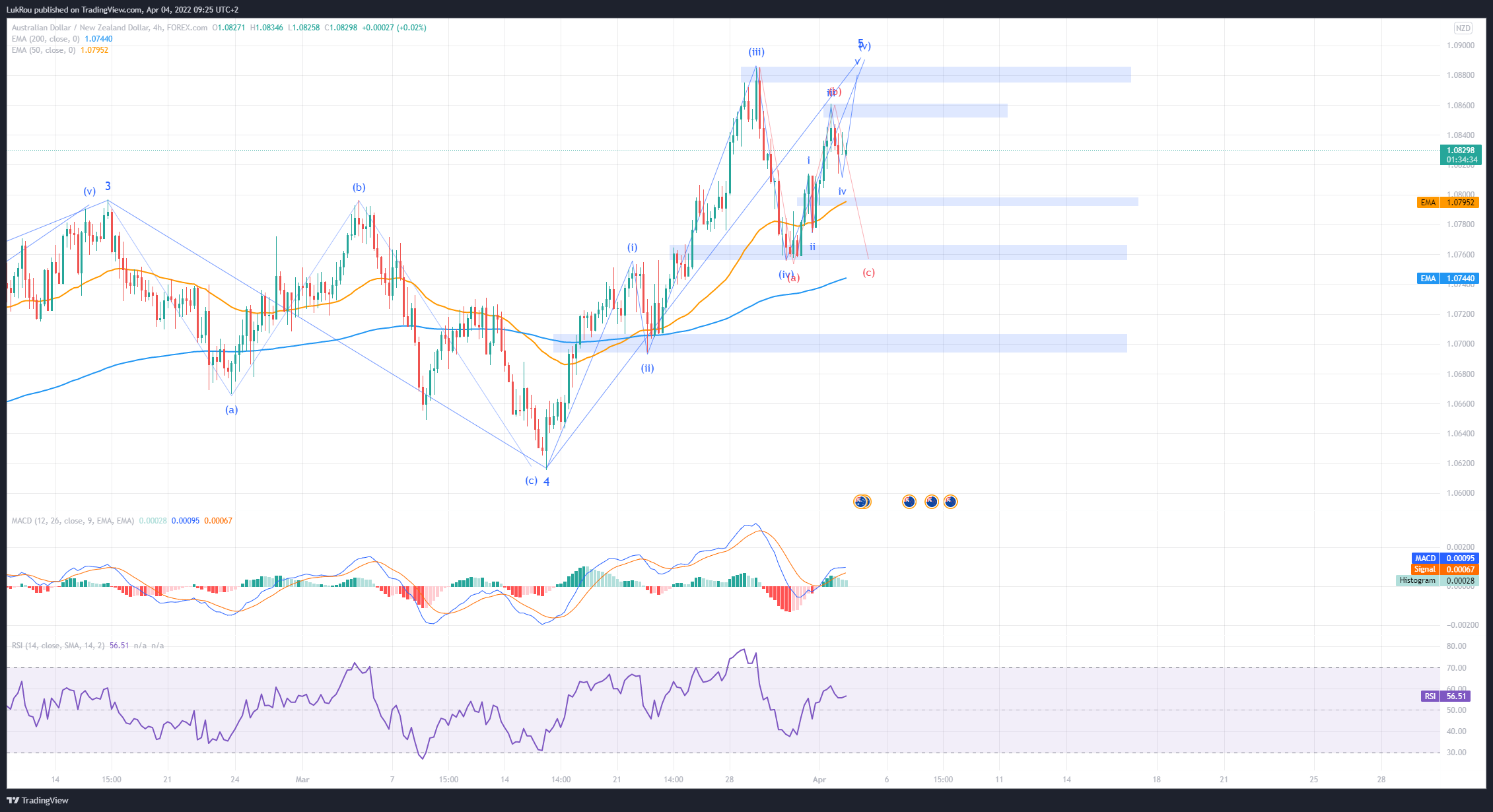This screenshot has width=1493, height=812.
Task: Click the rightmost economic event flag icon
Action: click(x=950, y=502)
